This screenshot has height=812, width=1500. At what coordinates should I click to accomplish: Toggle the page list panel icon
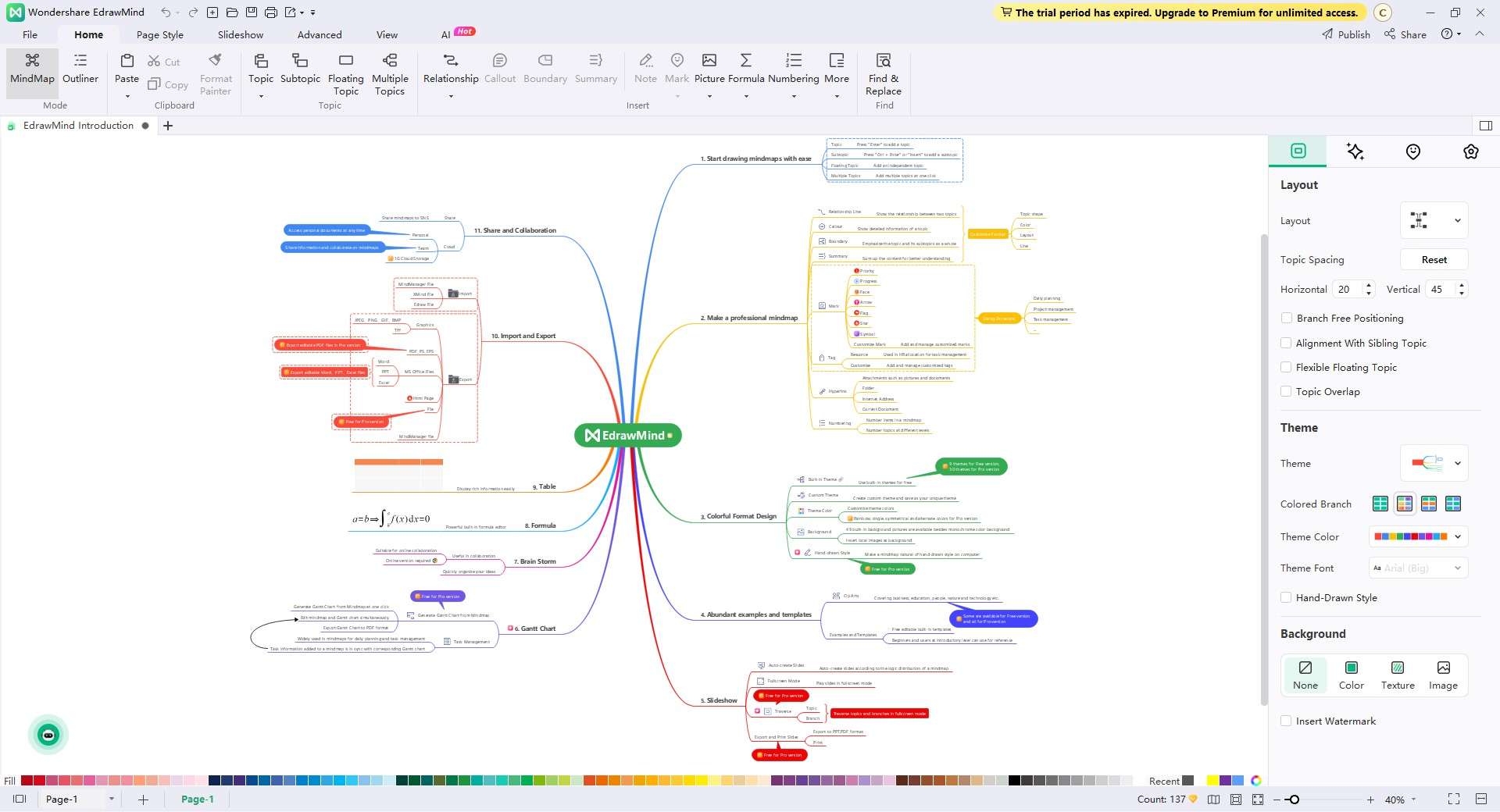pyautogui.click(x=20, y=800)
